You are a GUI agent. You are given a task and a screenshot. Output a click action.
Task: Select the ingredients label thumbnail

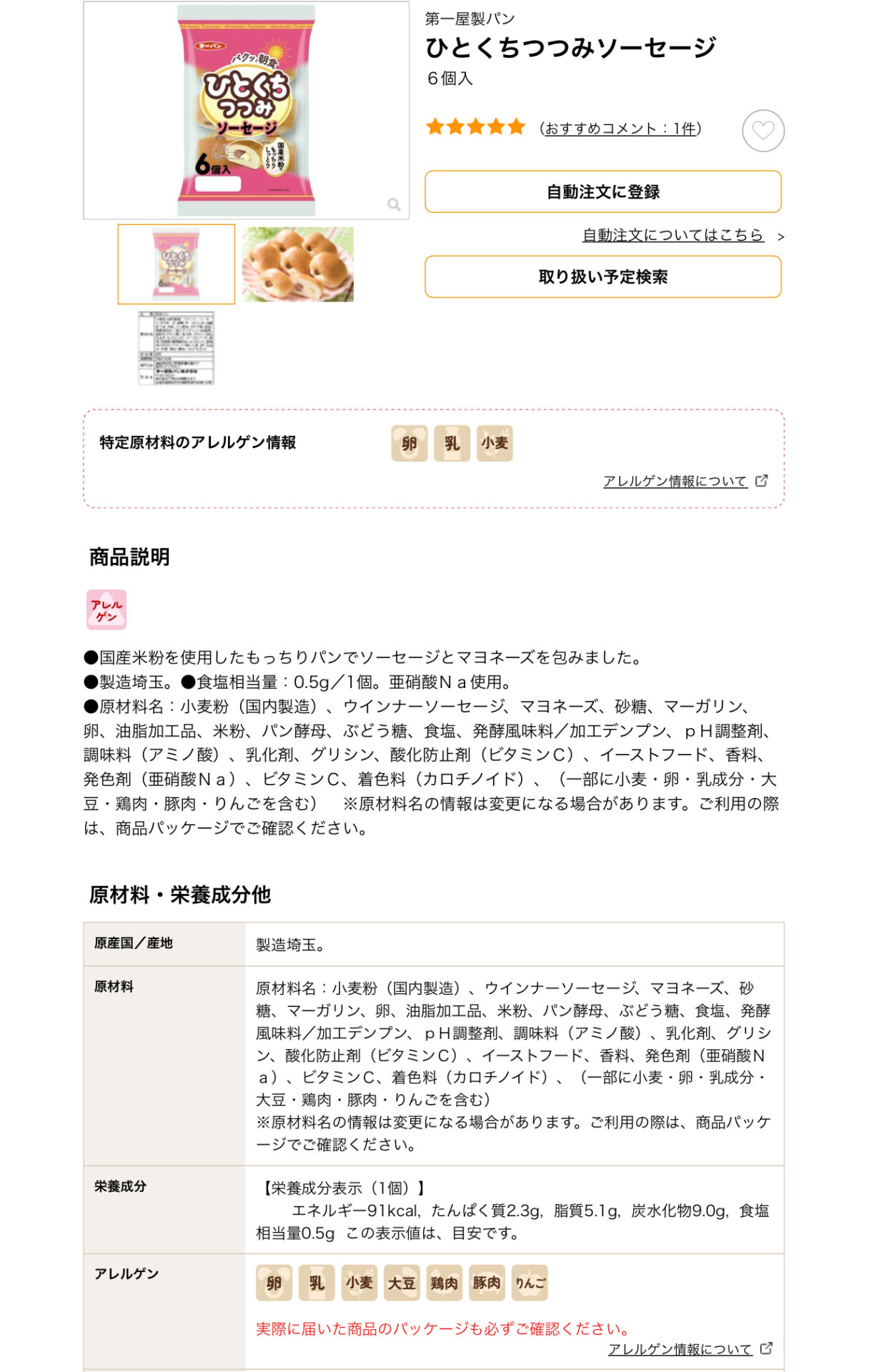click(177, 348)
